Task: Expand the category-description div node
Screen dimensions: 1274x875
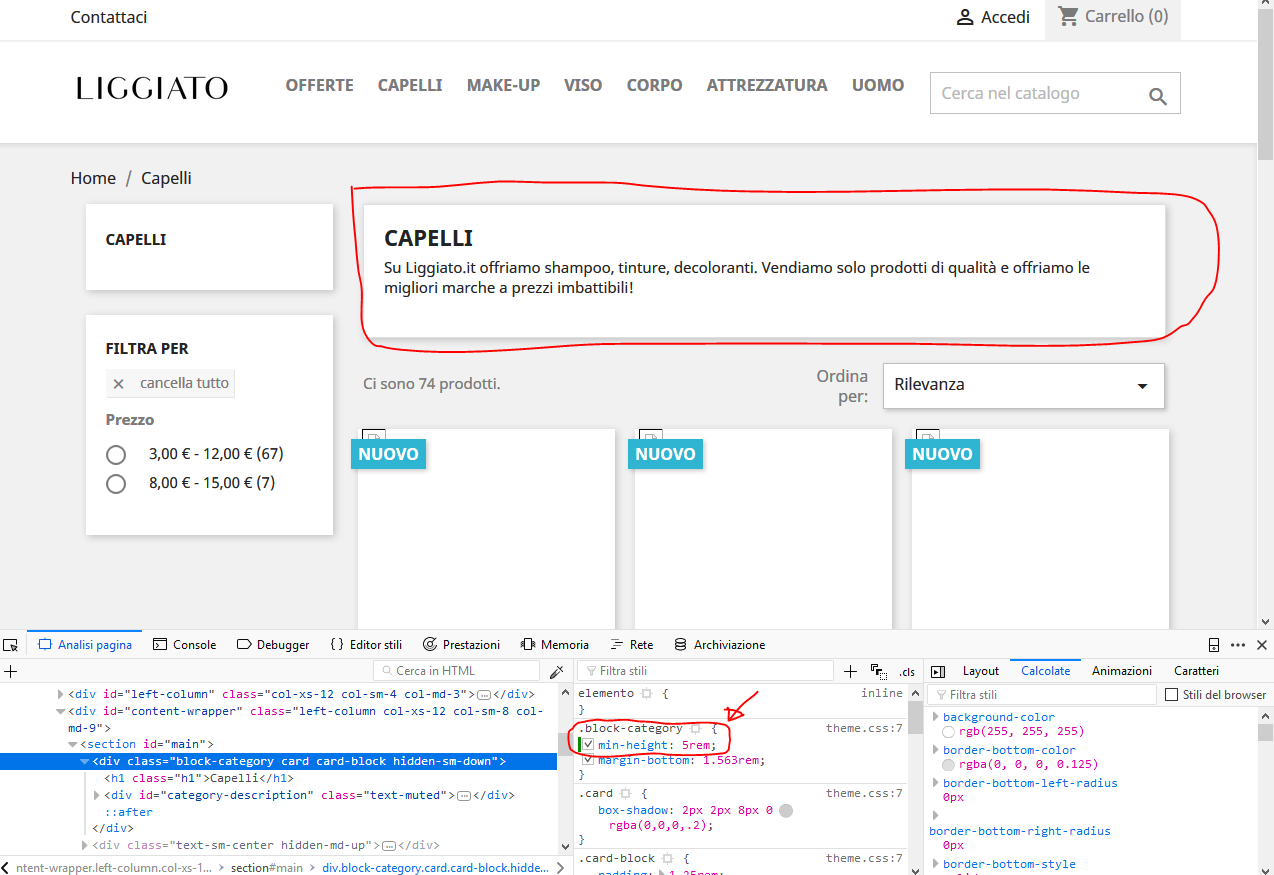Action: tap(97, 795)
